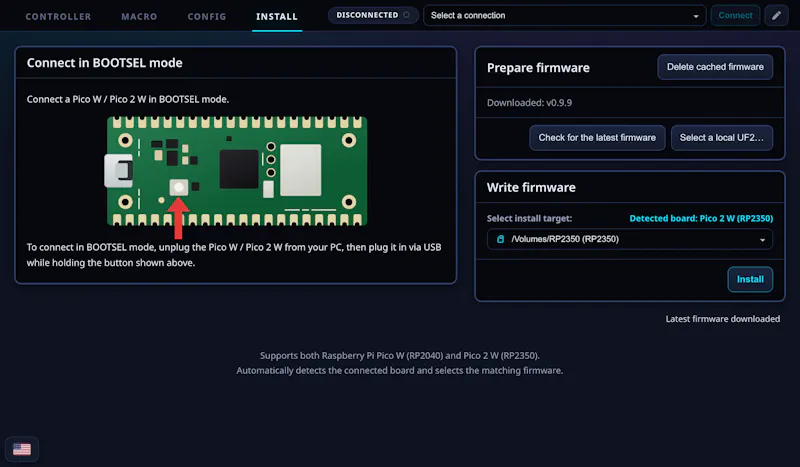Switch to the MACRO tab
Viewport: 800px width, 467px height.
[139, 16]
